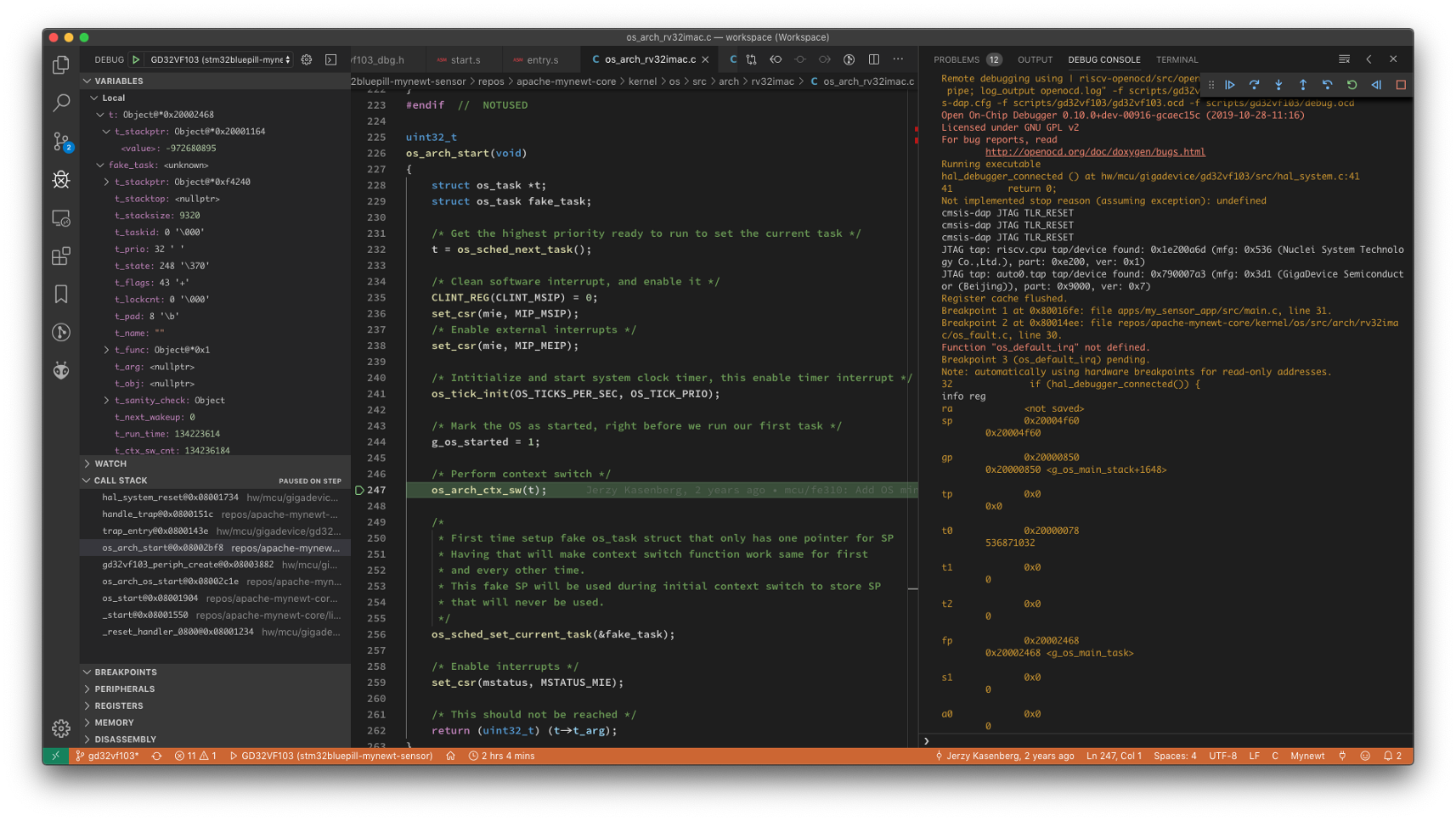Viewport: 1456px width, 821px height.
Task: Open the Extensions view in activity bar
Action: tap(61, 256)
